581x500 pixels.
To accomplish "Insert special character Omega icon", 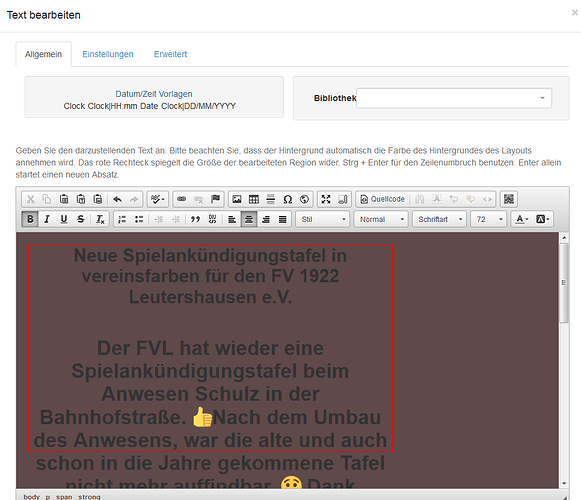I will click(288, 199).
